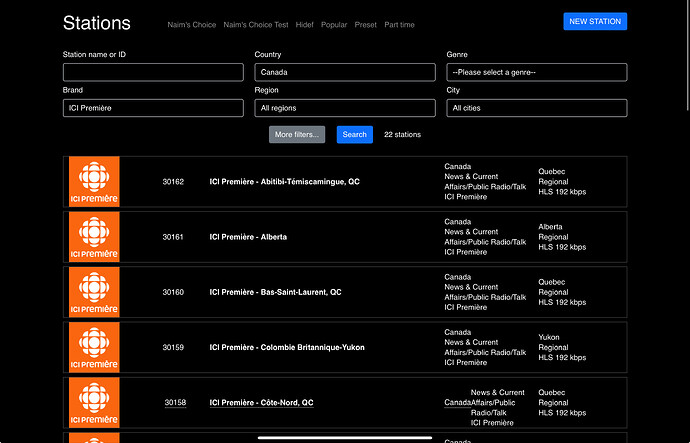Image resolution: width=690 pixels, height=443 pixels.
Task: Open ICI Première - Alberta station
Action: [248, 237]
